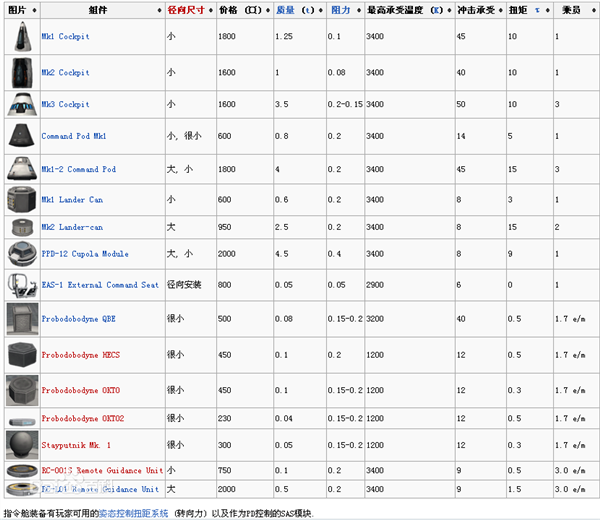Follow the 质量 header link

click(285, 10)
